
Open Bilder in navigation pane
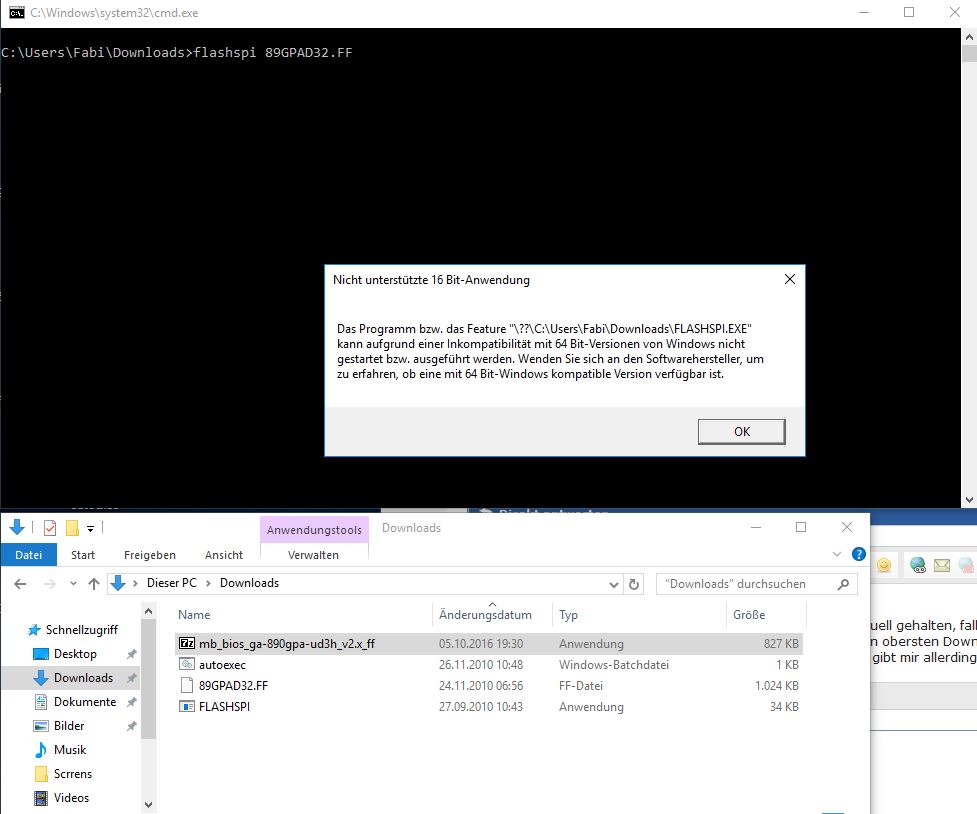coord(69,726)
